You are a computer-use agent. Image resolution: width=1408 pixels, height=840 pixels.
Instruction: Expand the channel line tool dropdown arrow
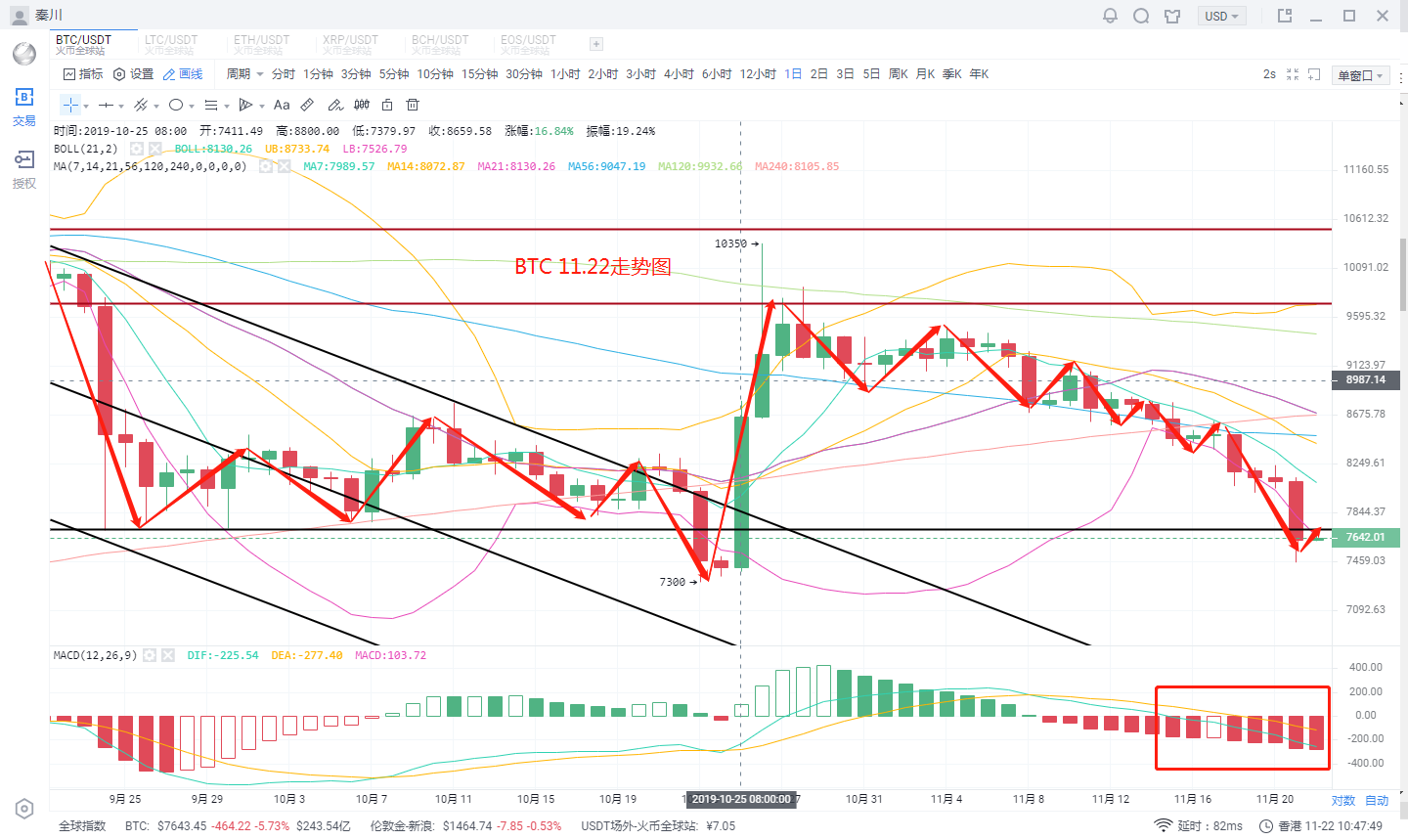[156, 107]
